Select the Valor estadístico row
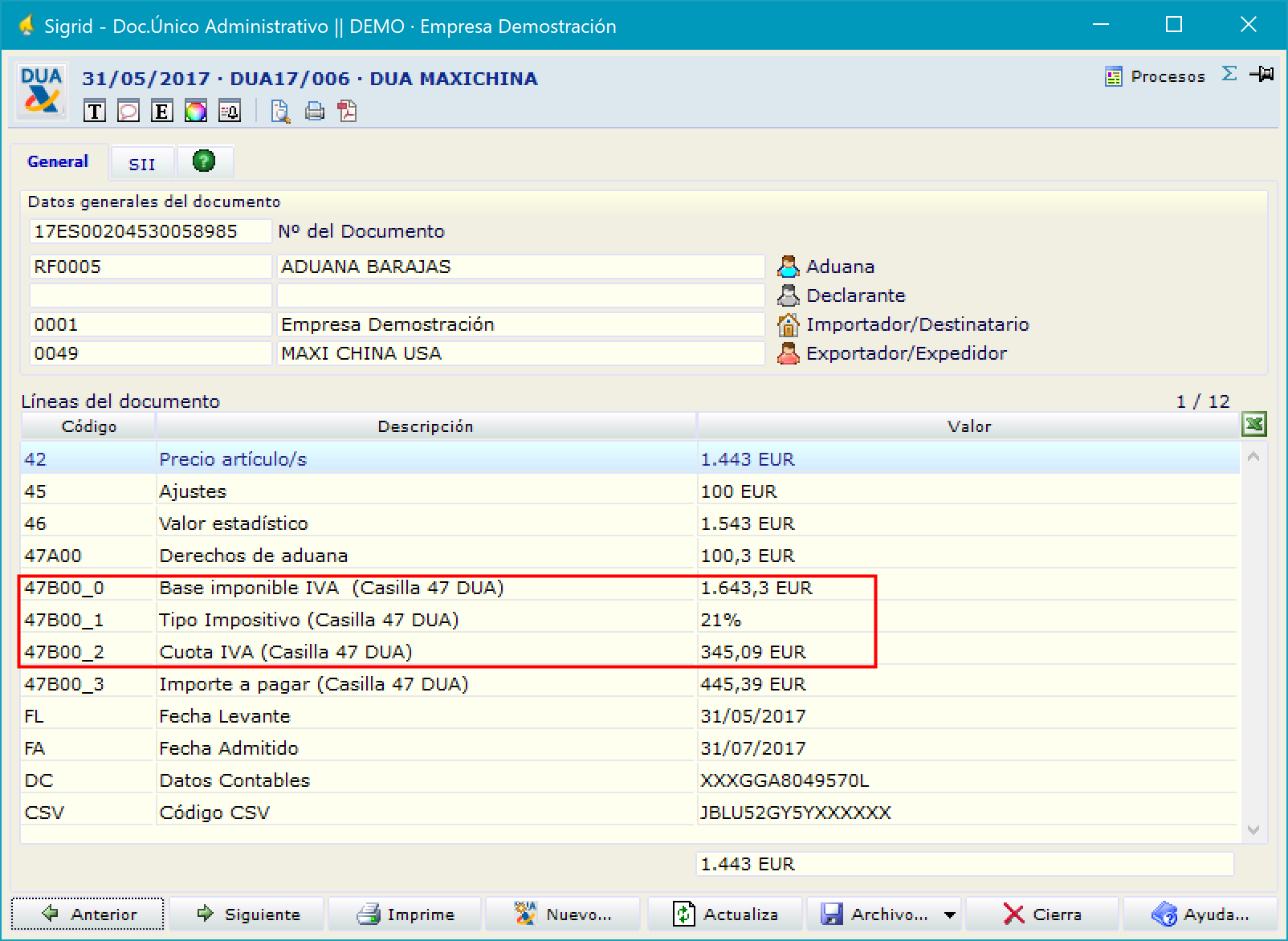The width and height of the screenshot is (1288, 941). [x=630, y=523]
